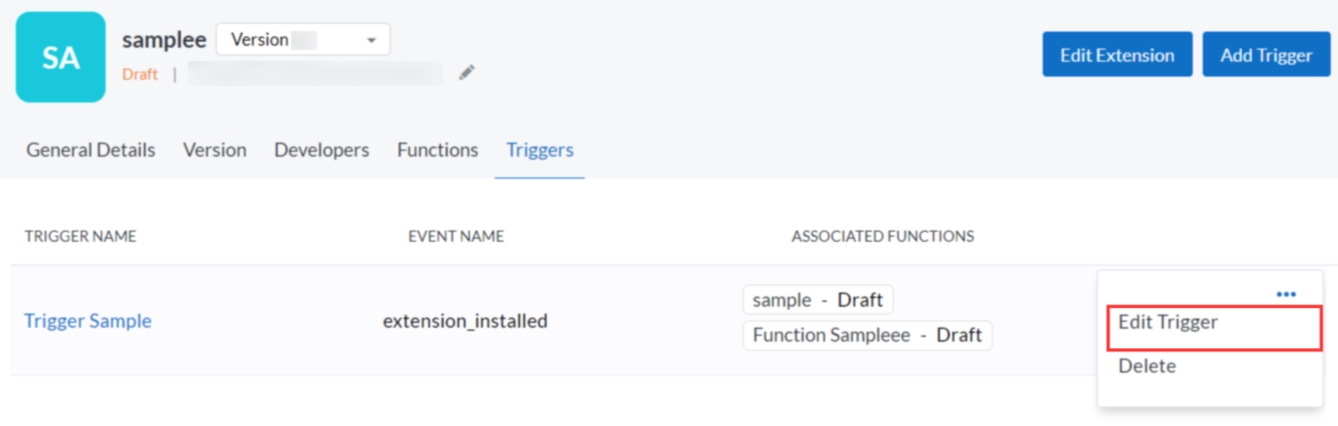Select the Triggers tab
Screen dimensions: 1338x426
click(540, 150)
